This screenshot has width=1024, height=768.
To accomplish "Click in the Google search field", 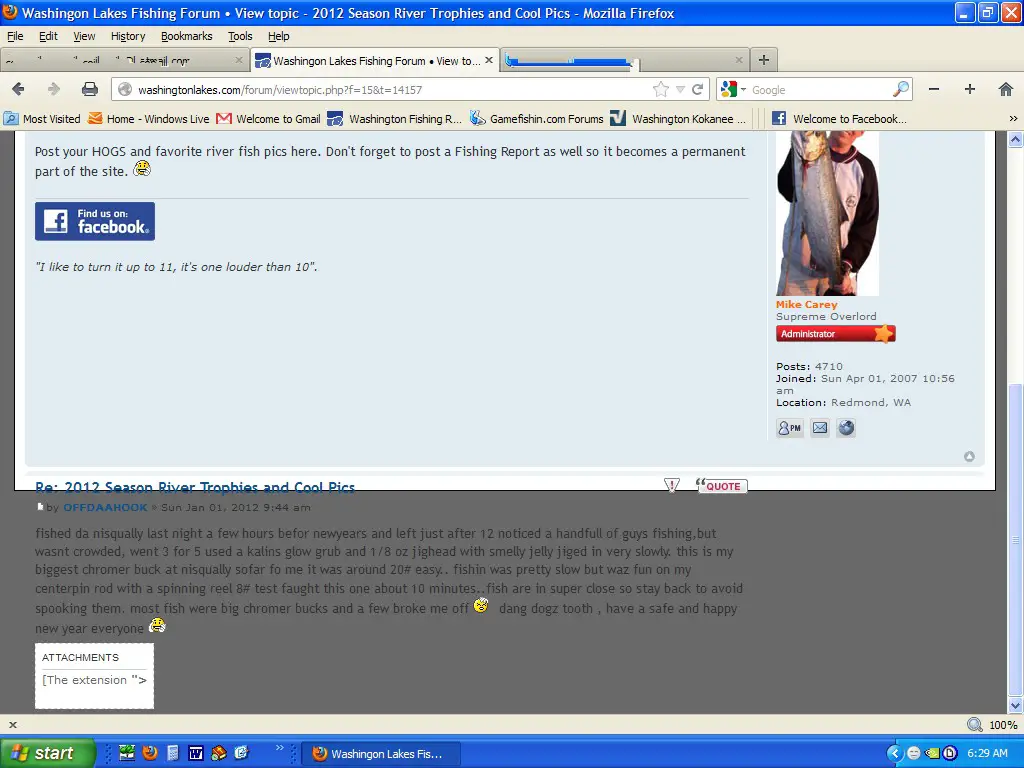I will pyautogui.click(x=820, y=89).
